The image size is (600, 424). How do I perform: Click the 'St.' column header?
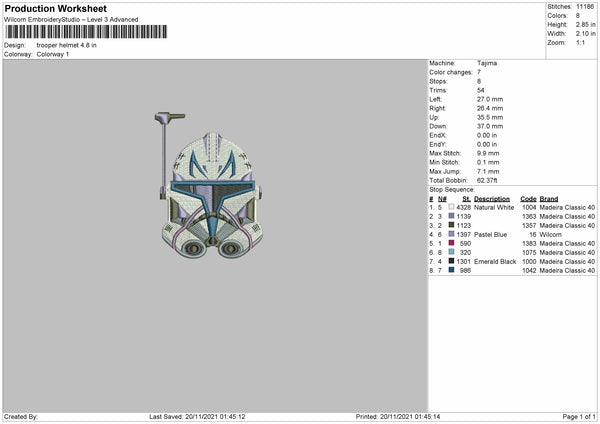[x=466, y=199]
